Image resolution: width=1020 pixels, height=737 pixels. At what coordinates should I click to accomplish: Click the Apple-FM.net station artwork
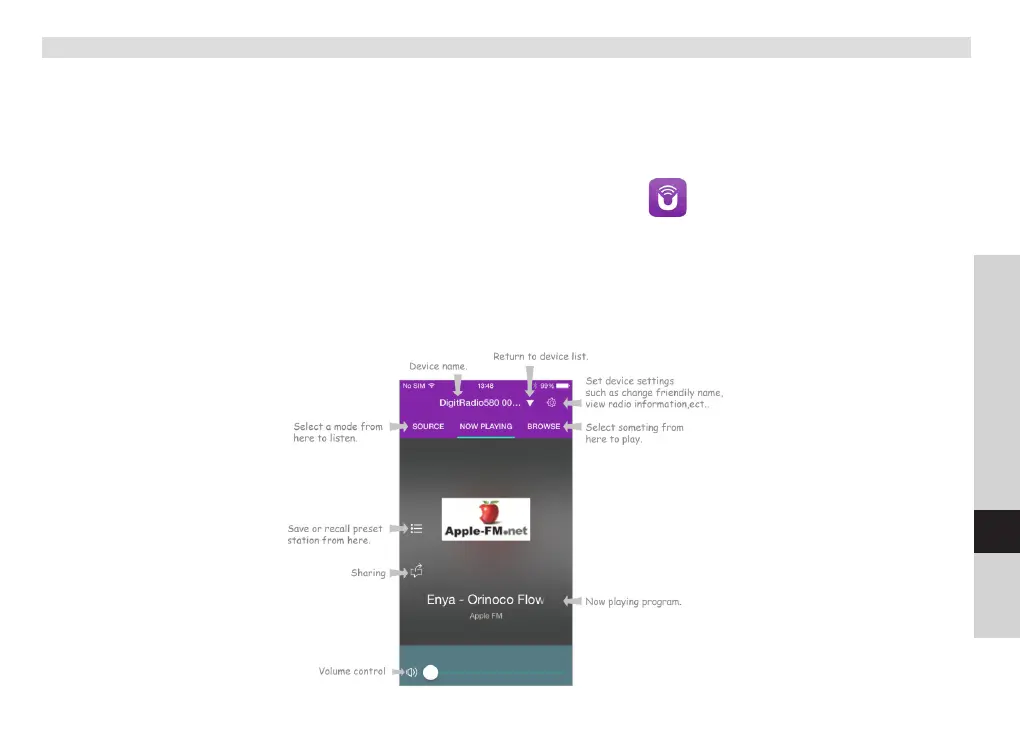[486, 519]
